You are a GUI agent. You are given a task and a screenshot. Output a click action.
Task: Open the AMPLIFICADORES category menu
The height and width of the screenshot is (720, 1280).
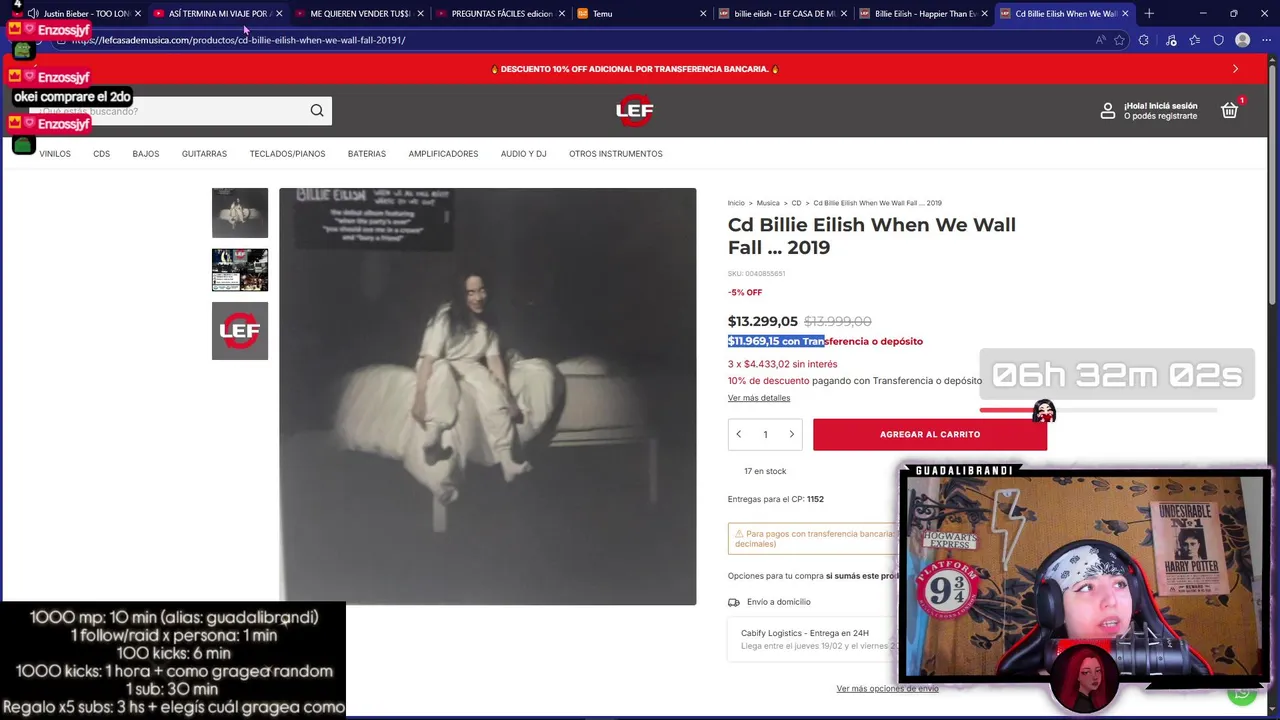point(443,154)
